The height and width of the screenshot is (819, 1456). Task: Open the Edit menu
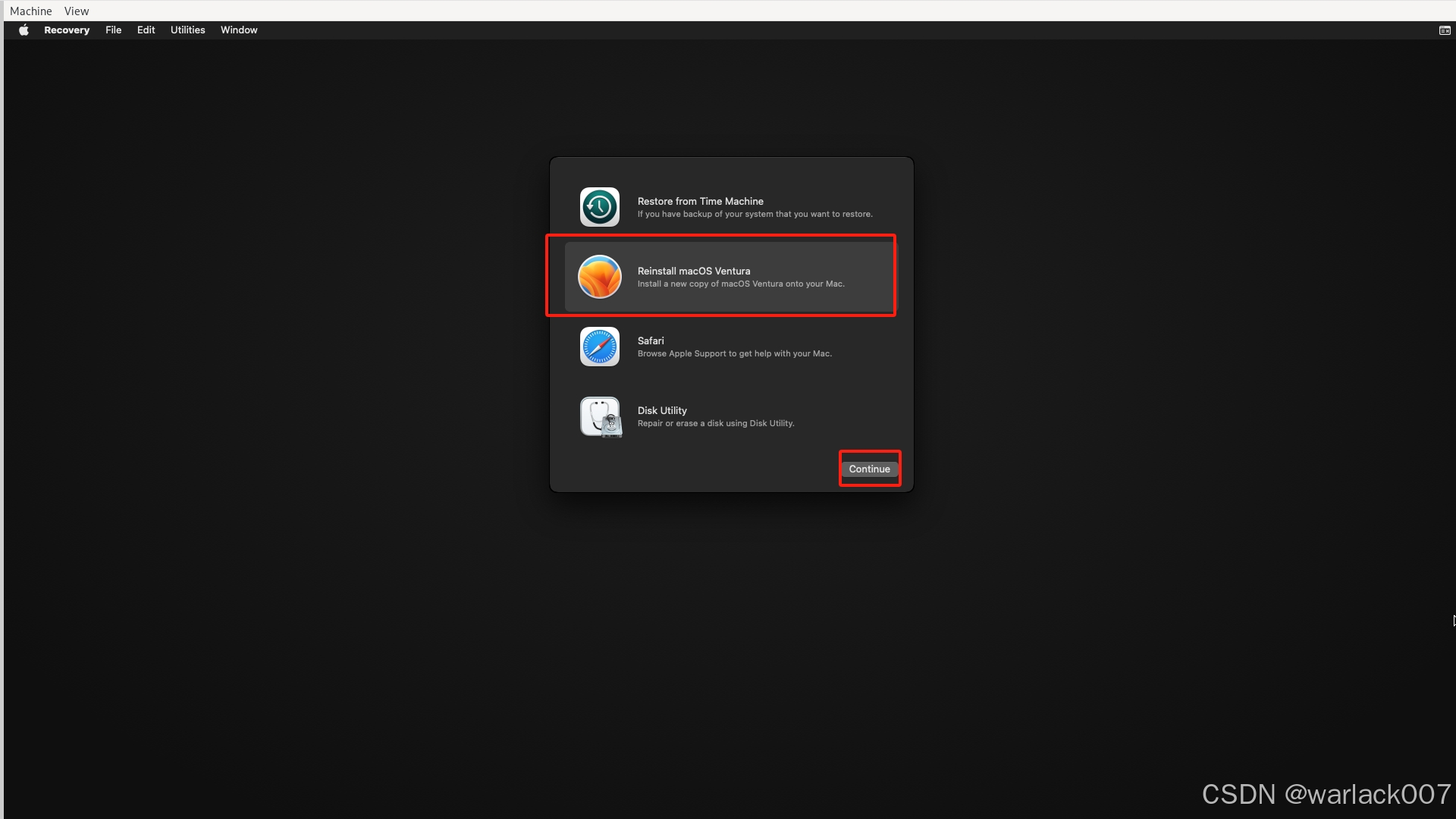[146, 30]
